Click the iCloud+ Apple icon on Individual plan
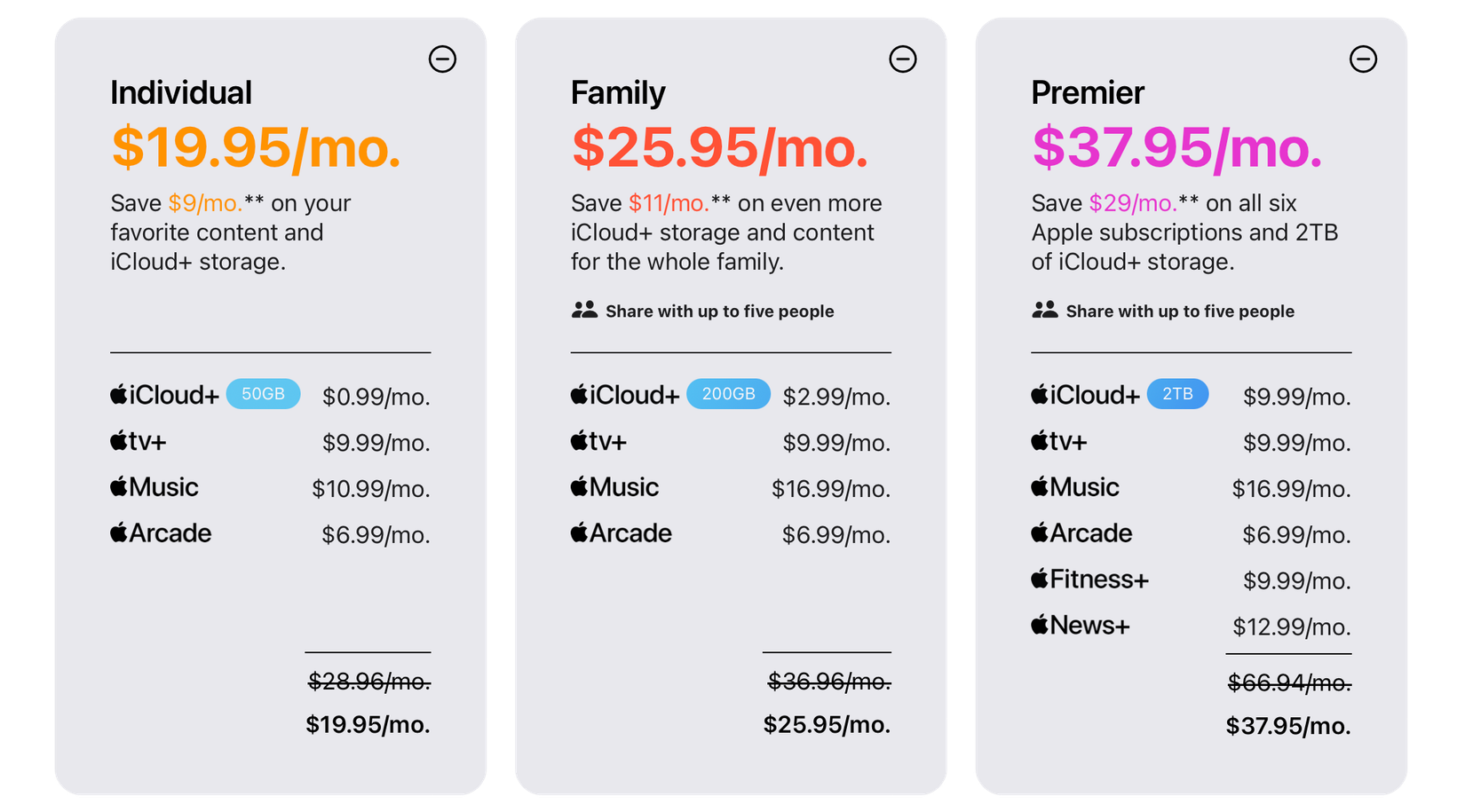 tap(118, 394)
